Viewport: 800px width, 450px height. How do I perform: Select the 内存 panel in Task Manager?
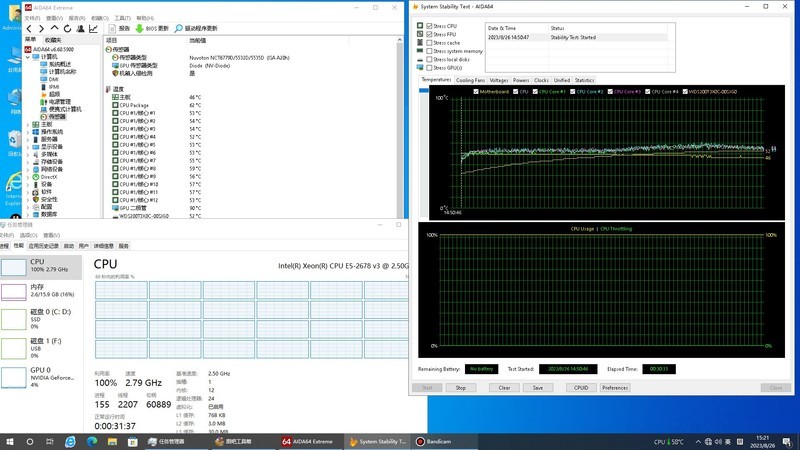coord(45,291)
